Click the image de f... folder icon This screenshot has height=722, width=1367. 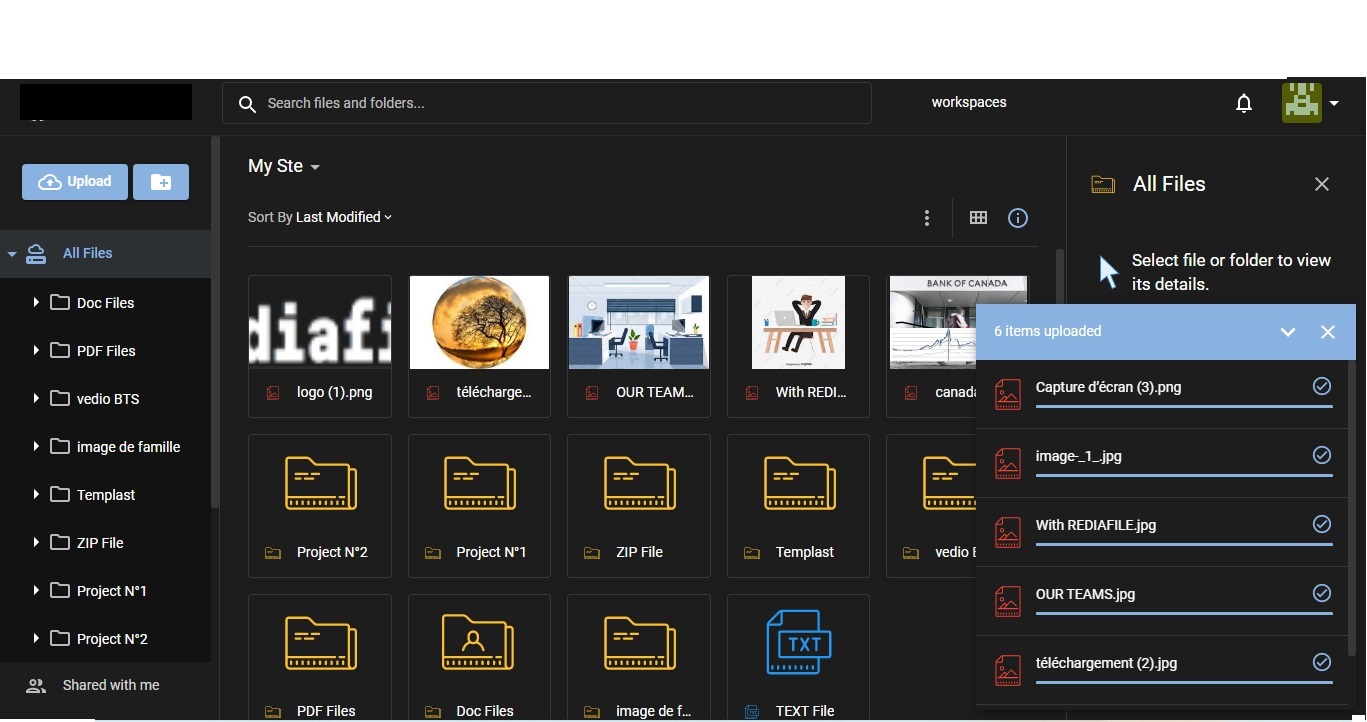pos(640,643)
